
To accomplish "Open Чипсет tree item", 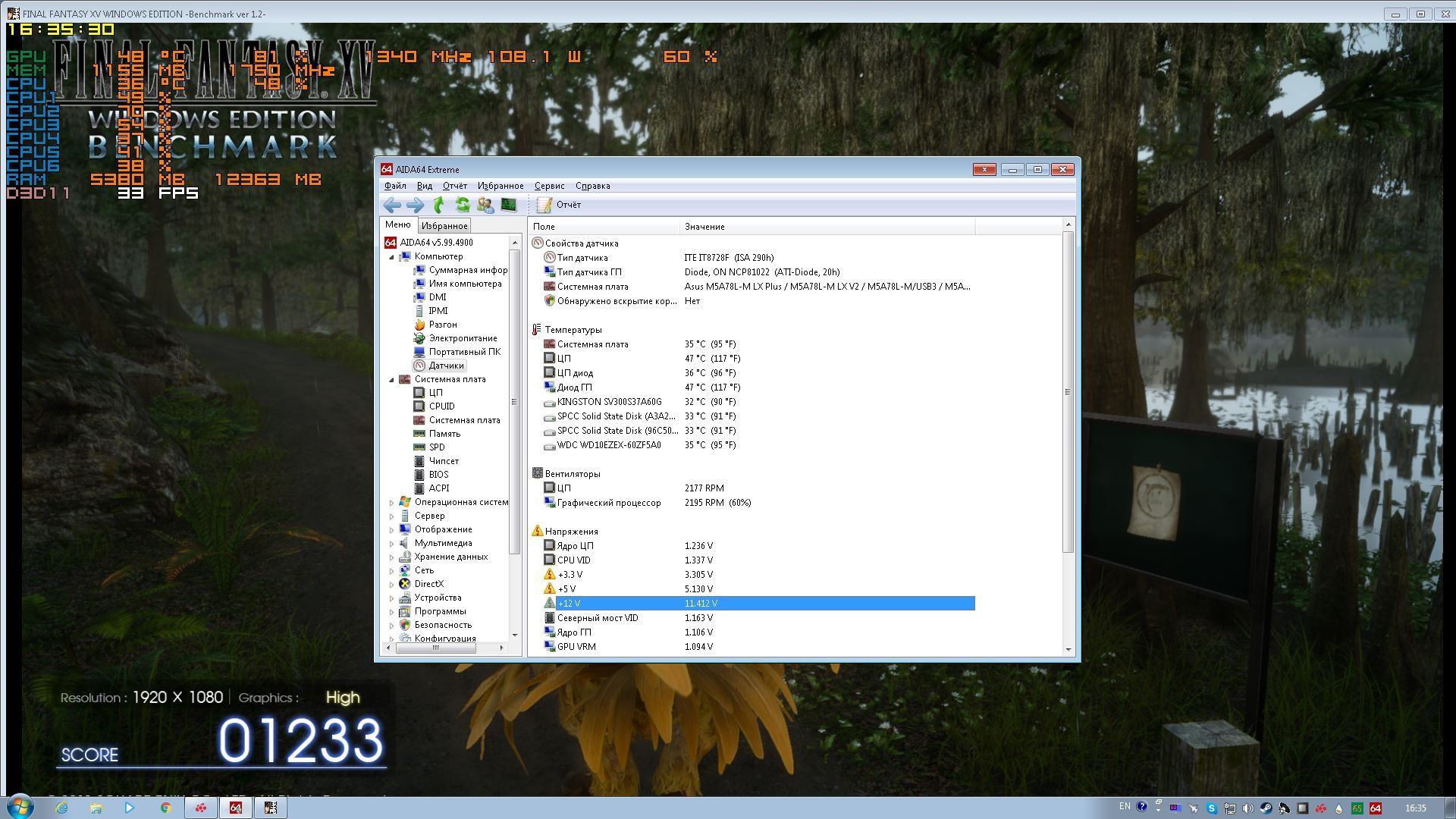I will click(x=444, y=461).
